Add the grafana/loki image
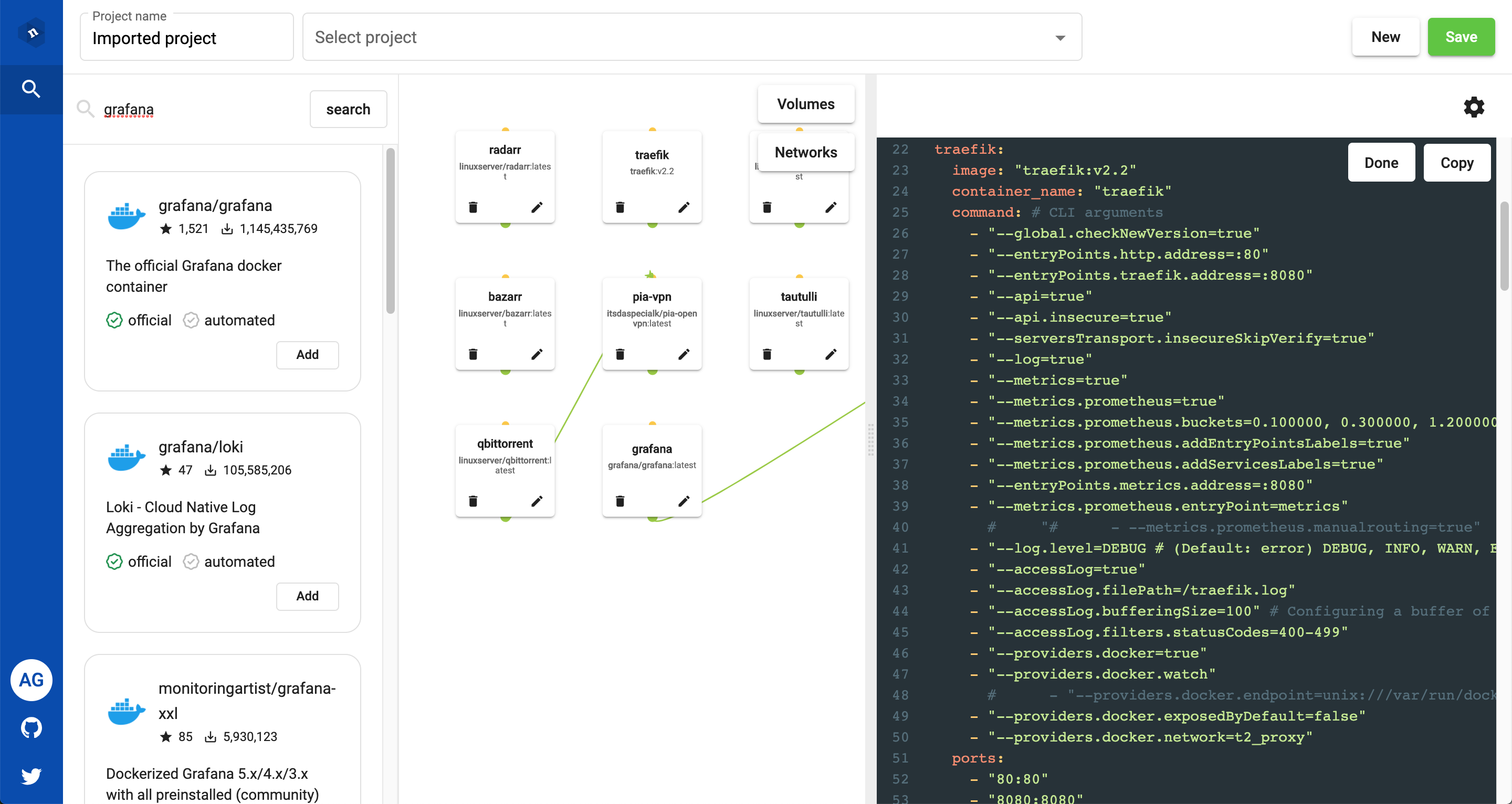 pos(307,596)
